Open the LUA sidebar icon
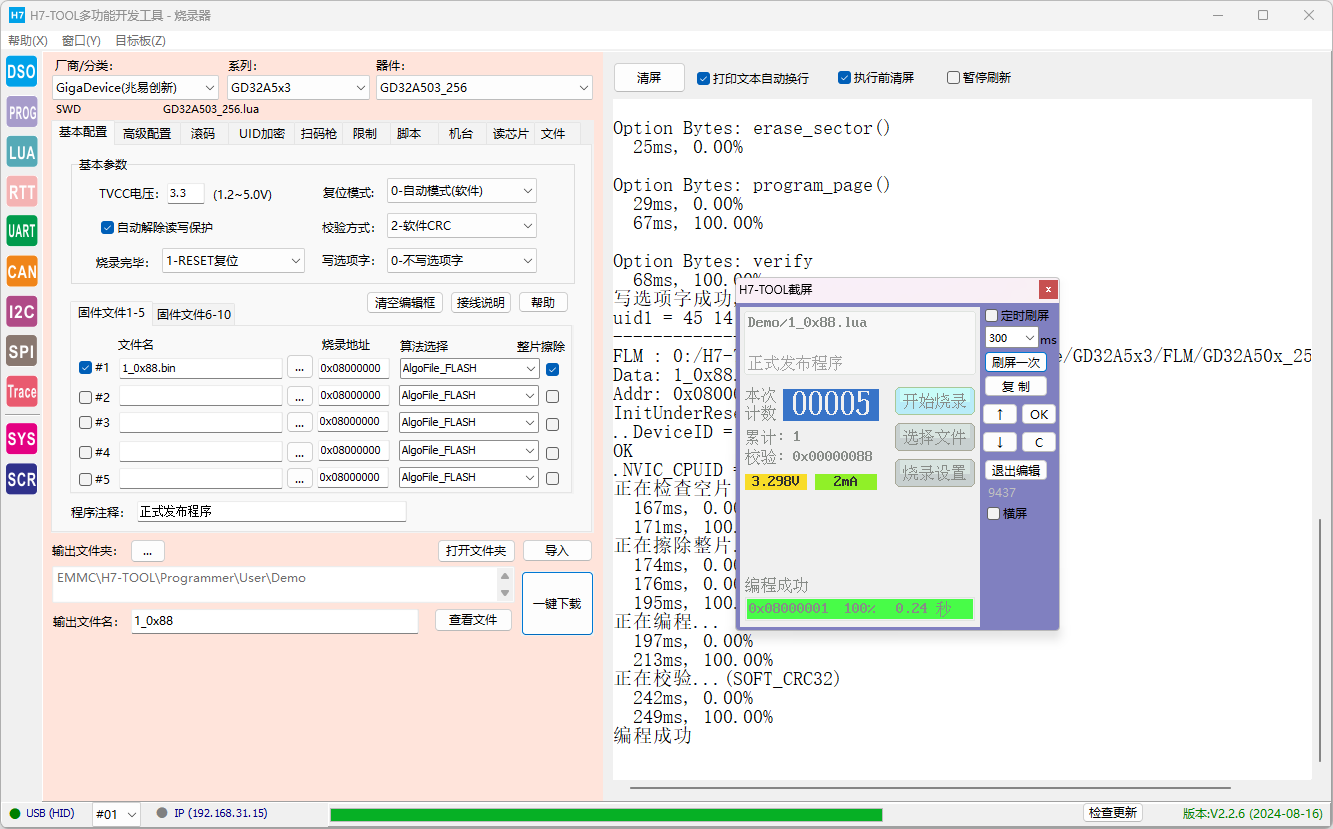The image size is (1333, 829). [x=21, y=152]
